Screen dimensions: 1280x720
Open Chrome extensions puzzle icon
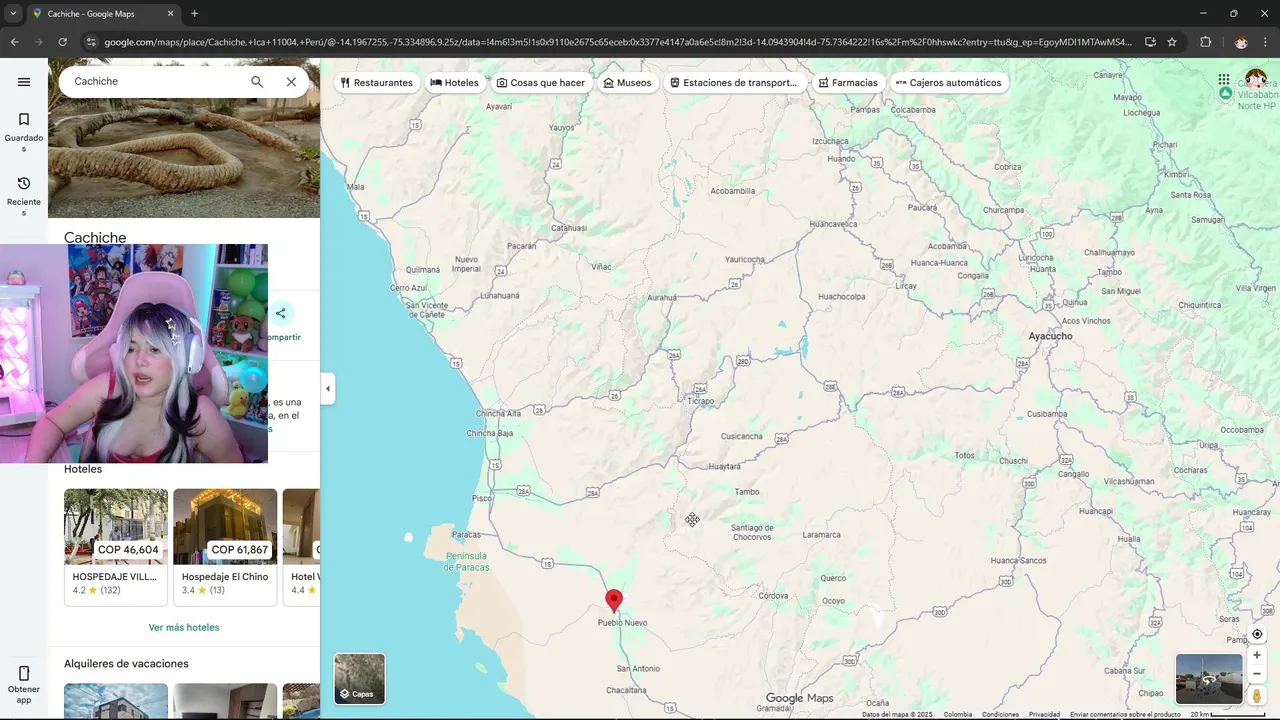1205,42
